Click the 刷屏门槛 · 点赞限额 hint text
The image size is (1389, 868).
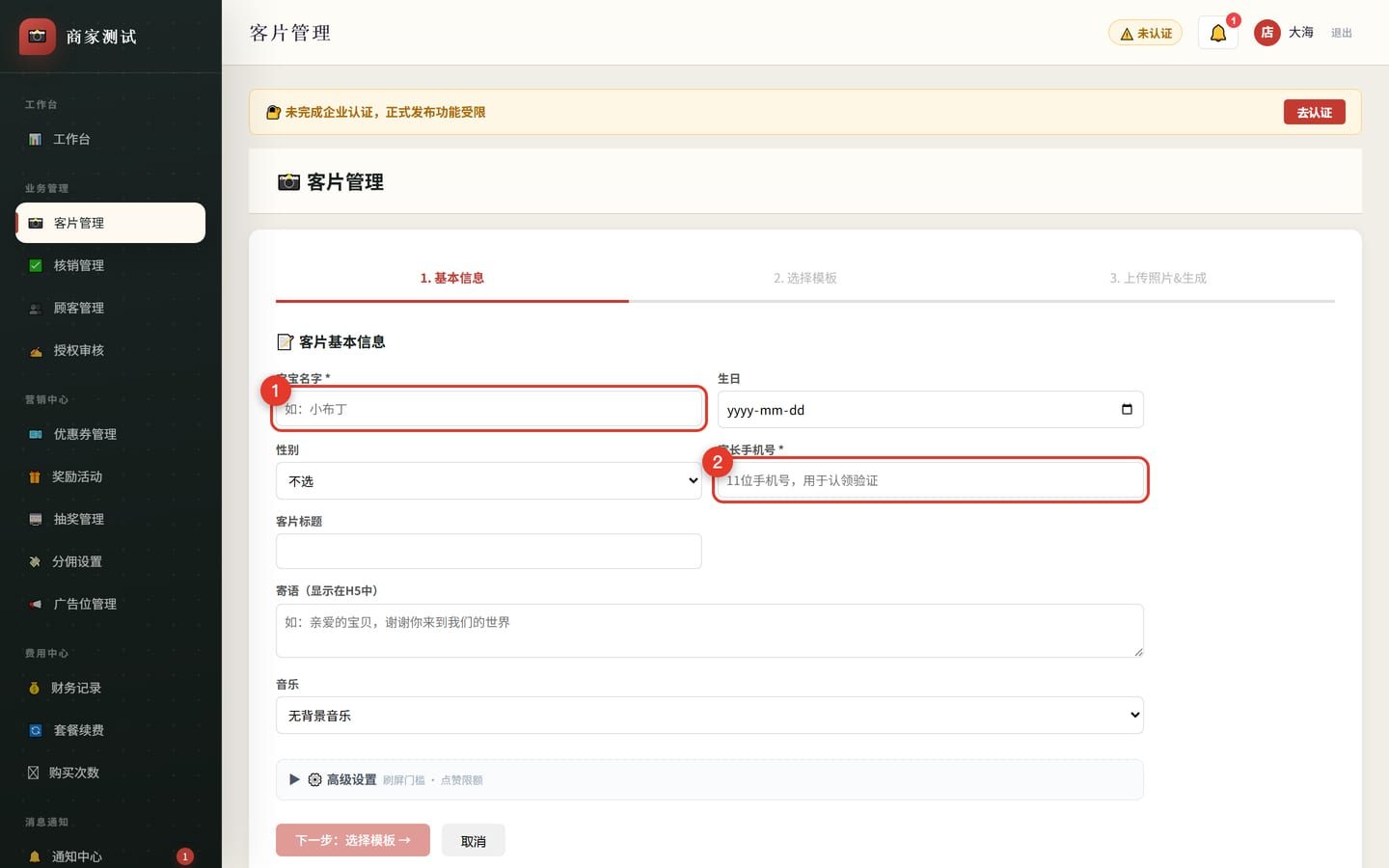432,780
